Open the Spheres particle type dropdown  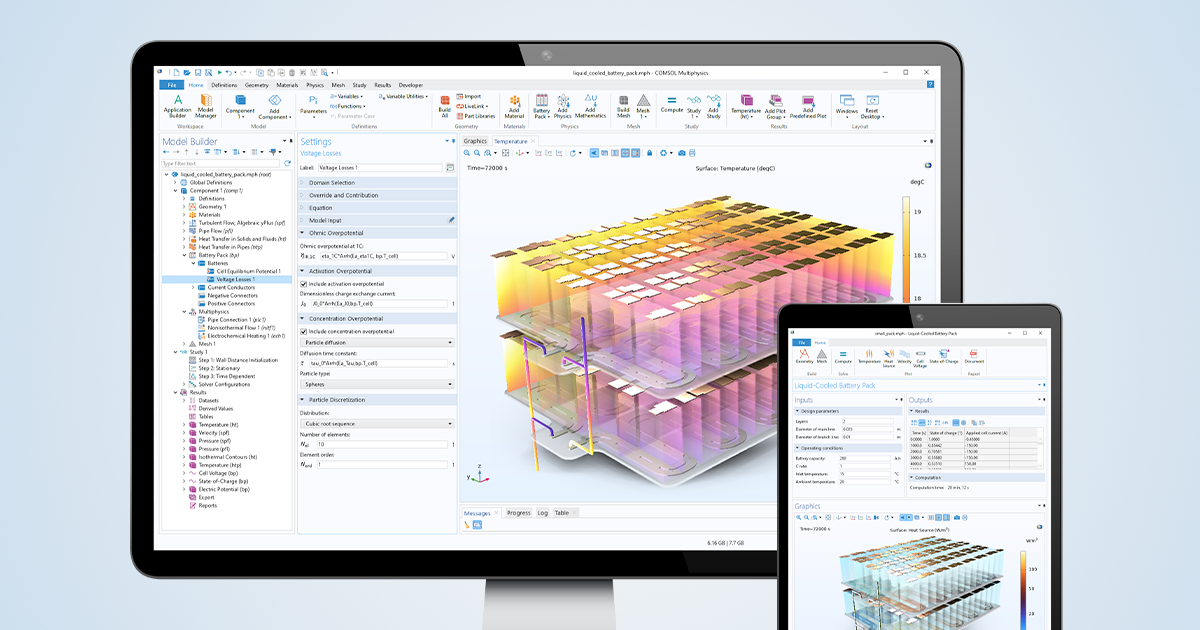pyautogui.click(x=378, y=384)
